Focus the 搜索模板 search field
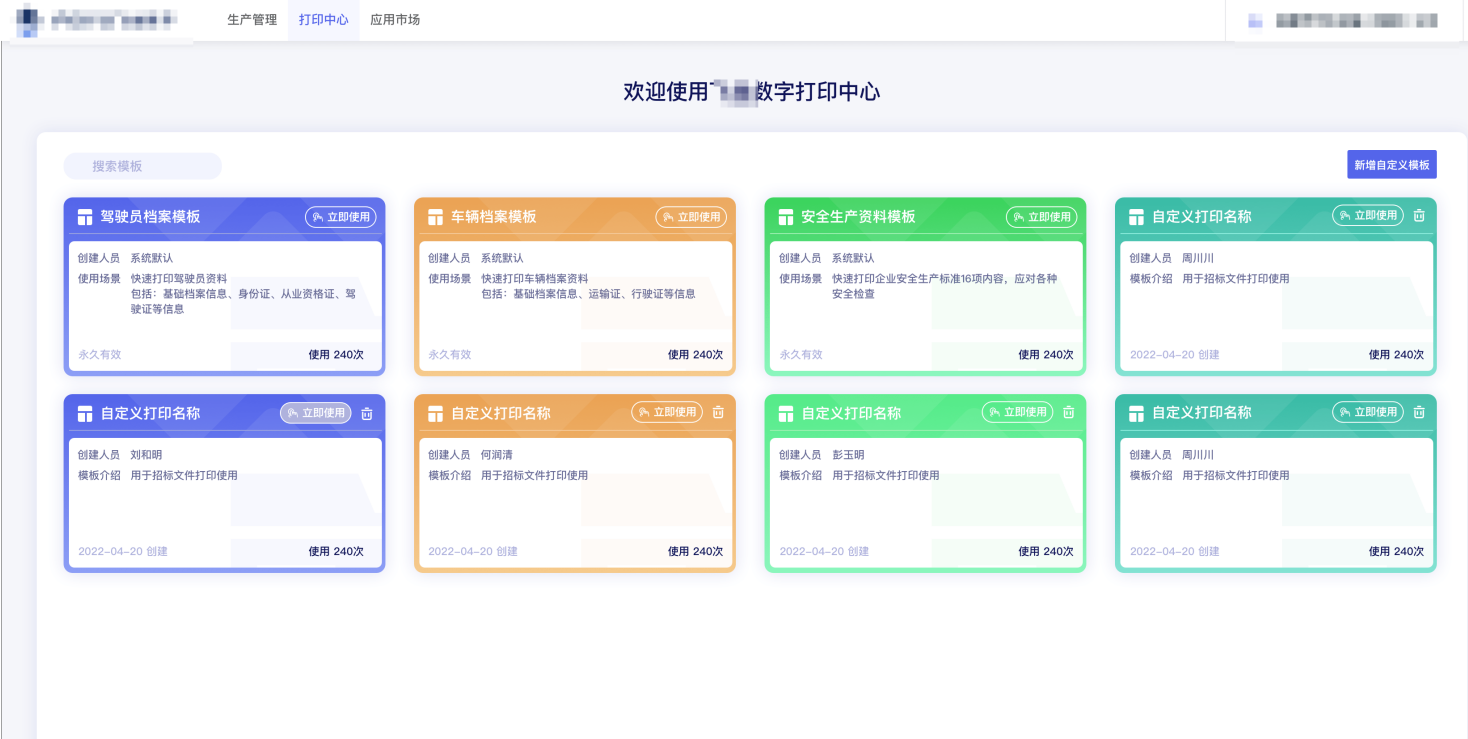 (x=142, y=166)
